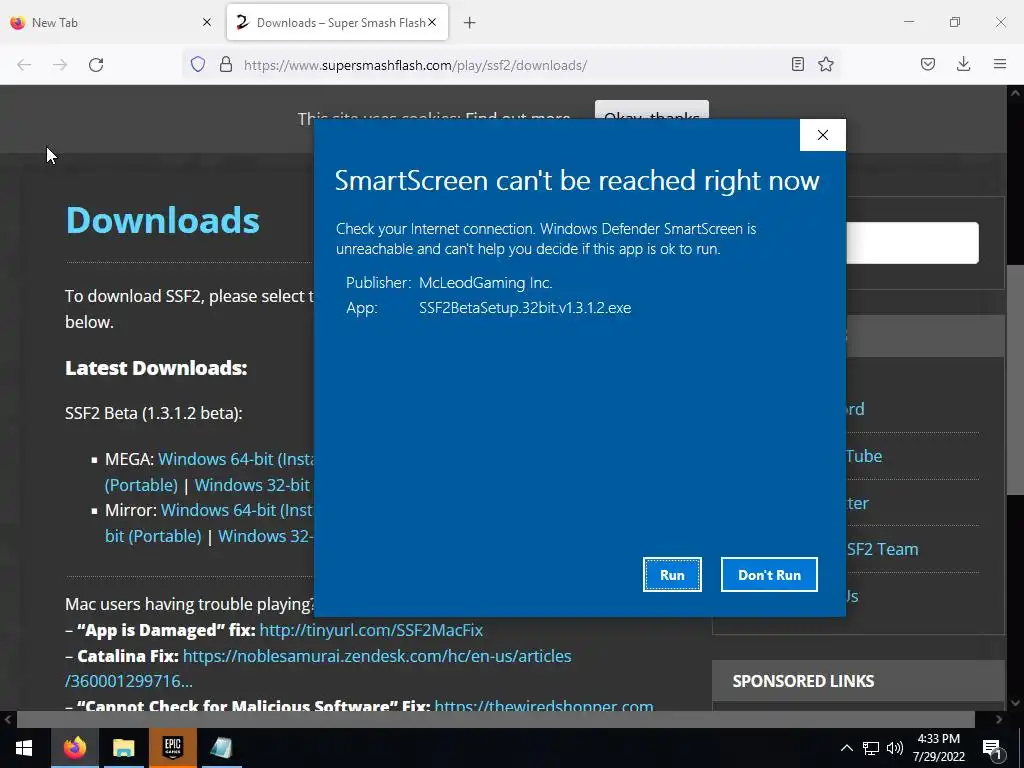Open File Explorer from the taskbar
Viewport: 1024px width, 768px height.
coord(123,748)
